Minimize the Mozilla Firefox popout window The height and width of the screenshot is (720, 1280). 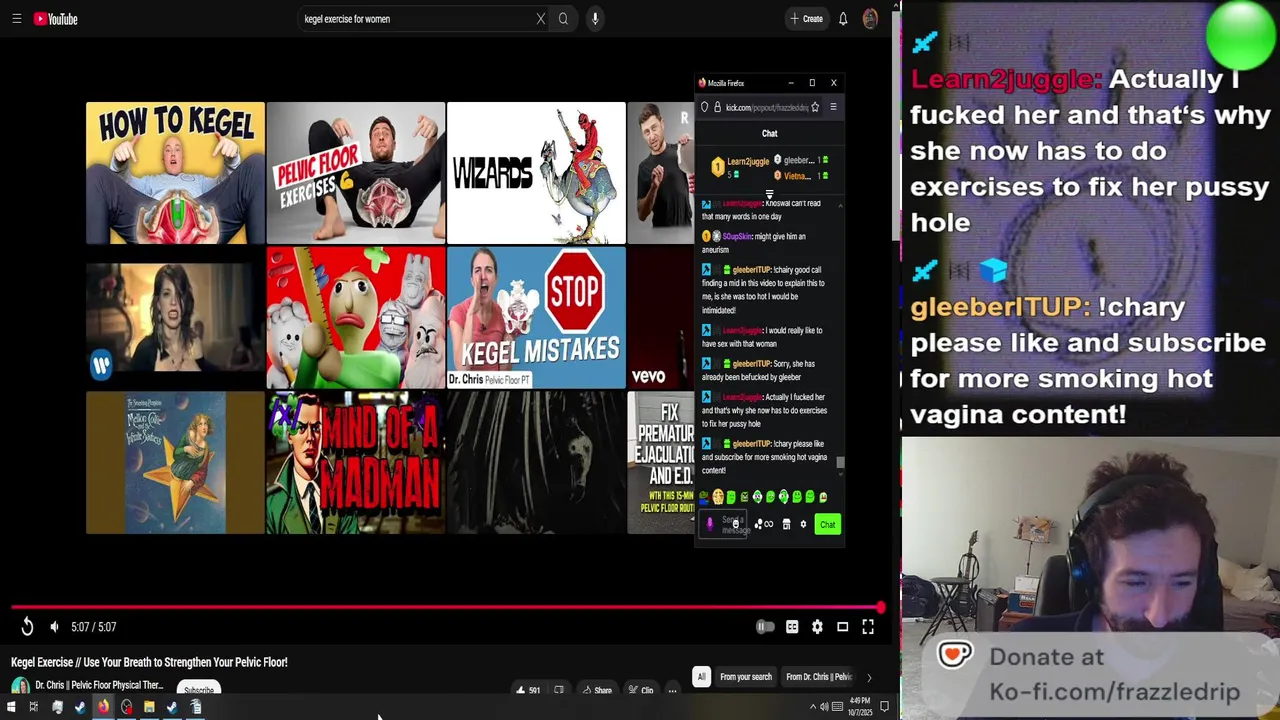coord(790,83)
